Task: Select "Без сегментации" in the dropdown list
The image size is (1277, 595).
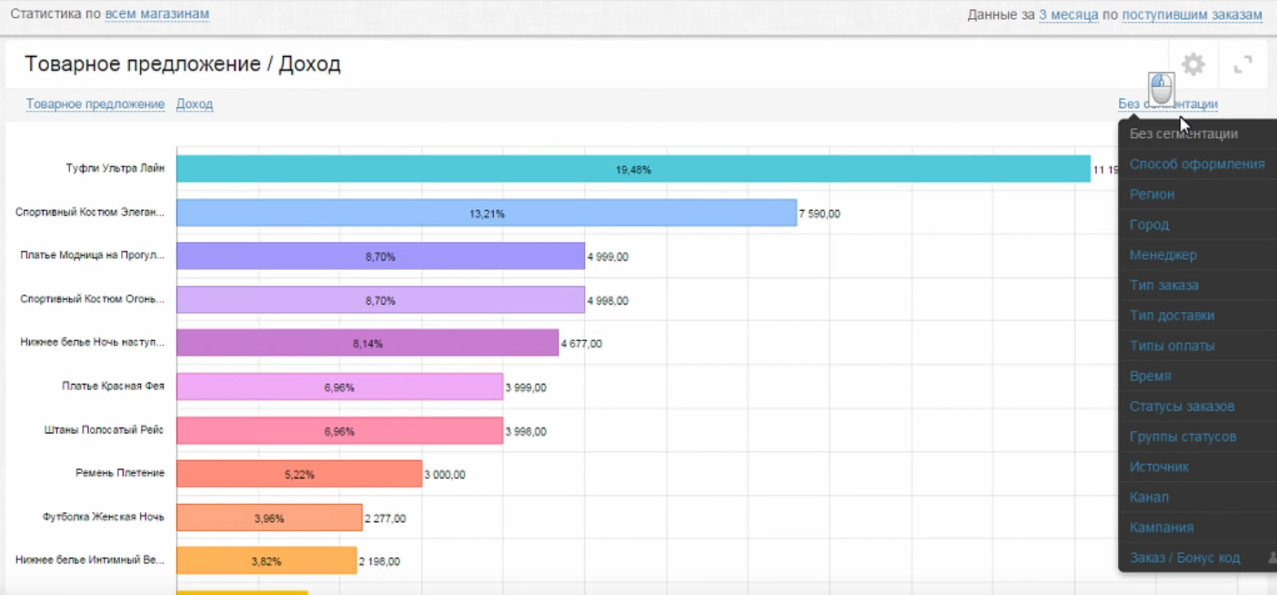Action: tap(1183, 134)
